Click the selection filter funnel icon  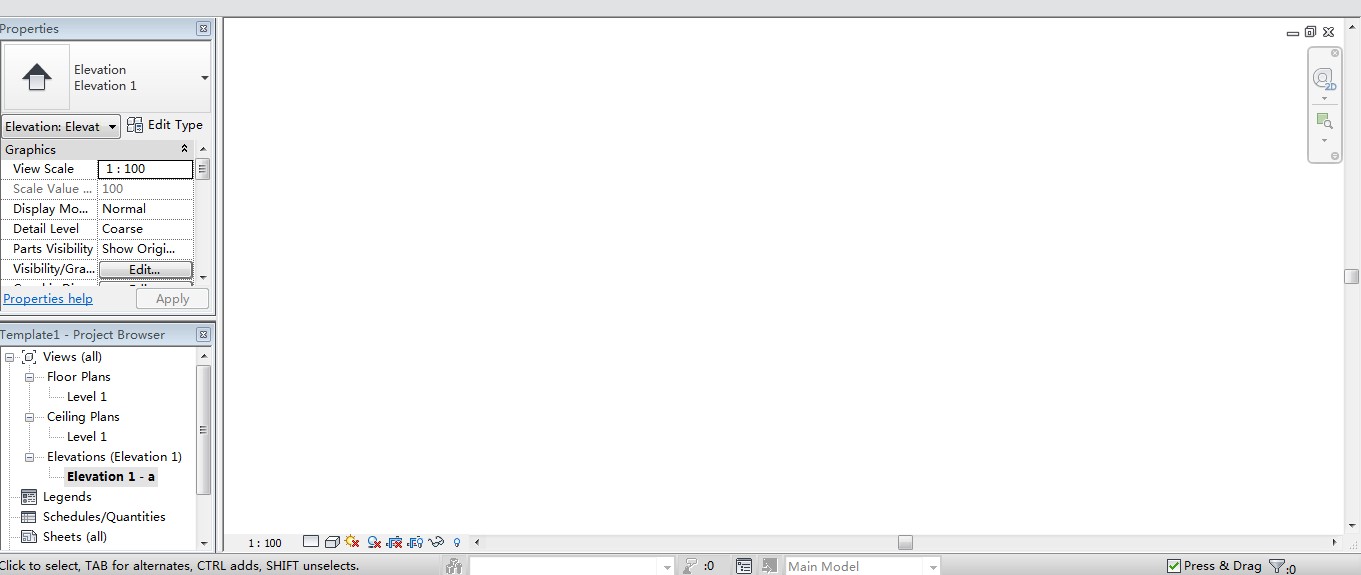tap(1276, 567)
